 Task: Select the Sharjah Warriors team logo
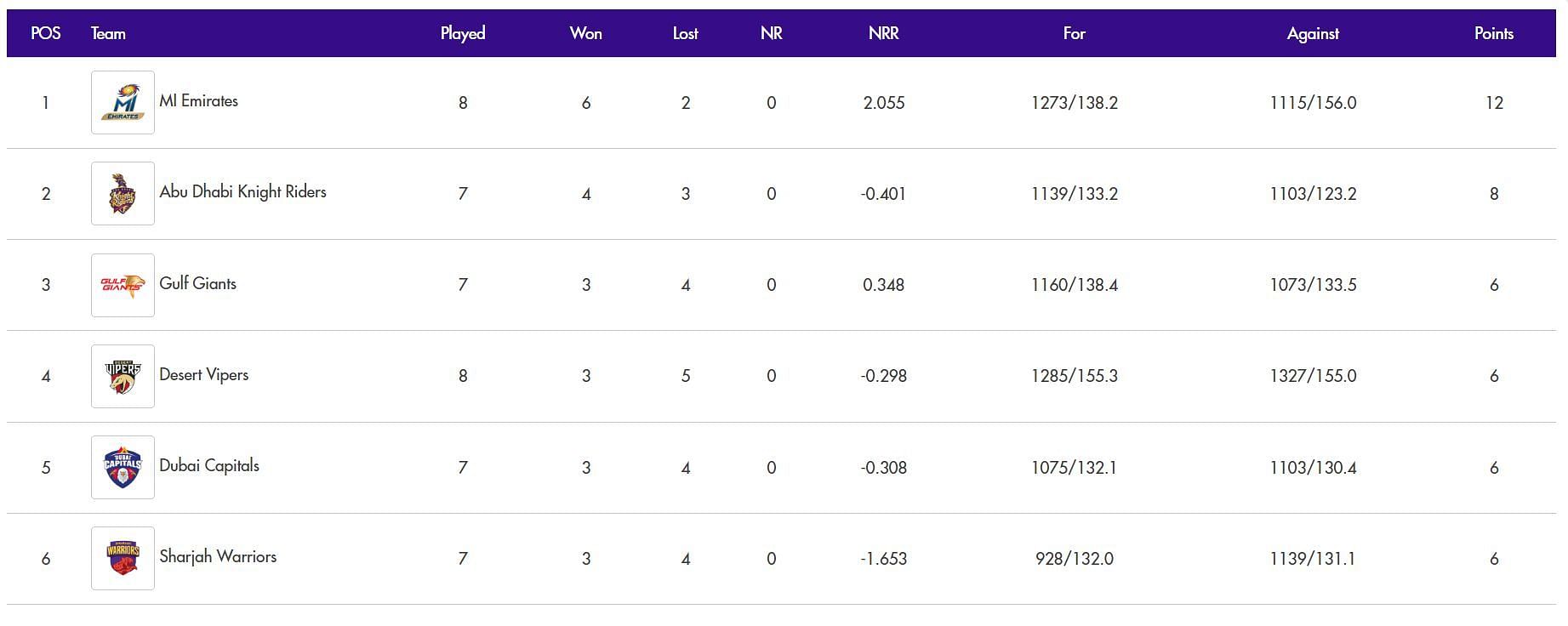coord(123,558)
